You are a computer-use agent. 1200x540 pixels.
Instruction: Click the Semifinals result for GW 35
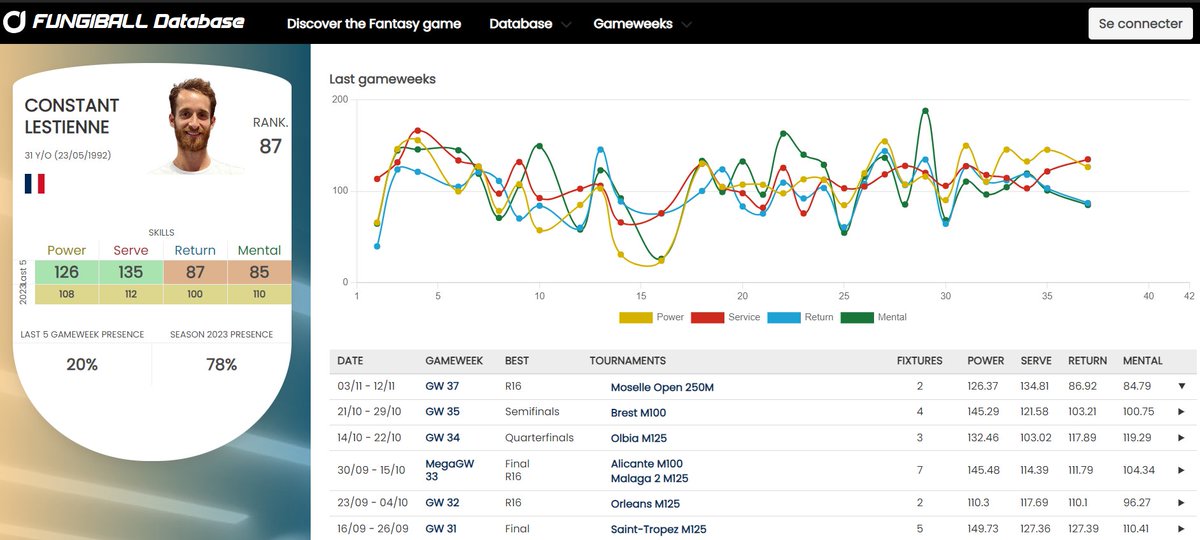tap(532, 412)
